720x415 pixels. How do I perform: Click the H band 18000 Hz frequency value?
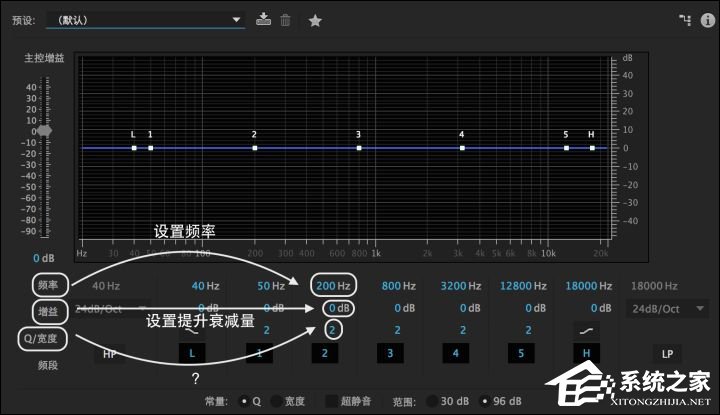tap(589, 286)
